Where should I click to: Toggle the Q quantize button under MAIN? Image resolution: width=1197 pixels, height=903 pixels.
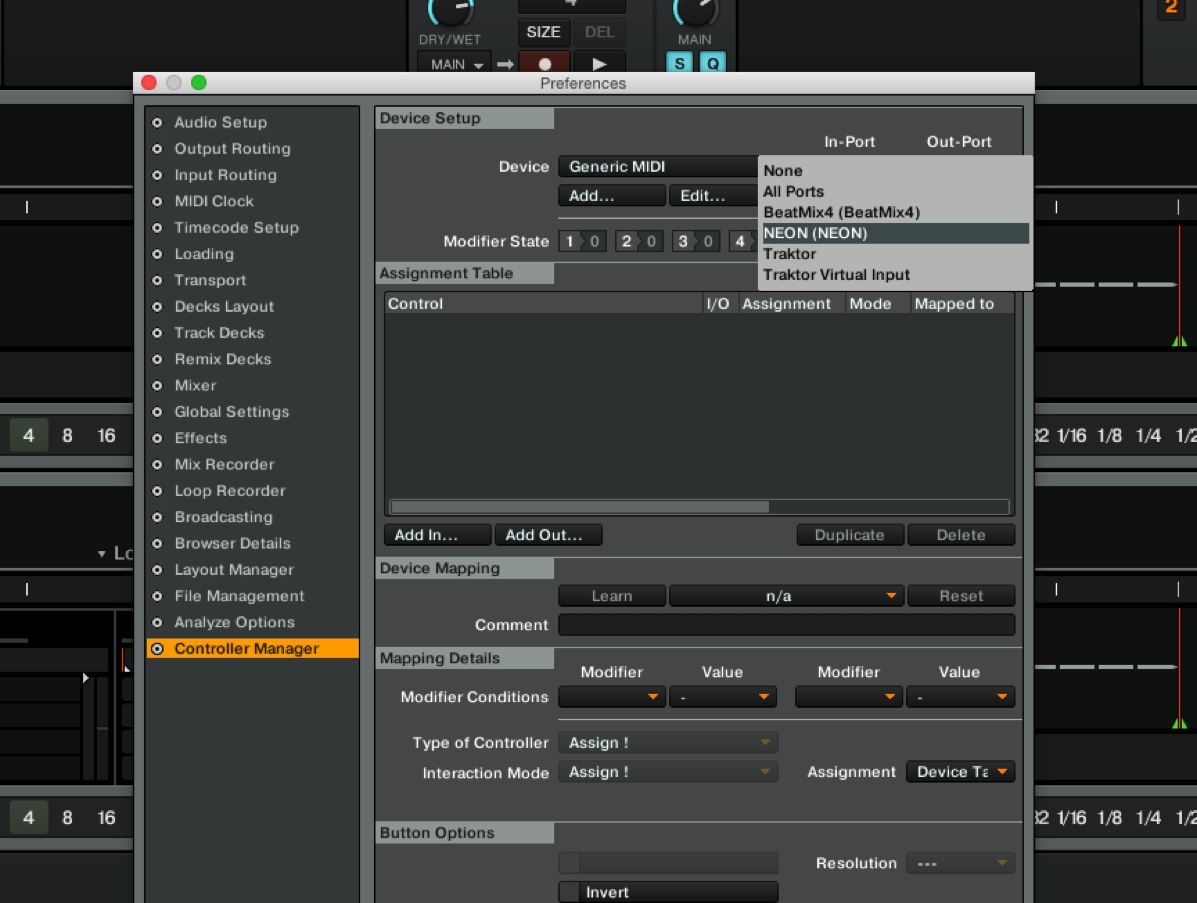(x=712, y=63)
